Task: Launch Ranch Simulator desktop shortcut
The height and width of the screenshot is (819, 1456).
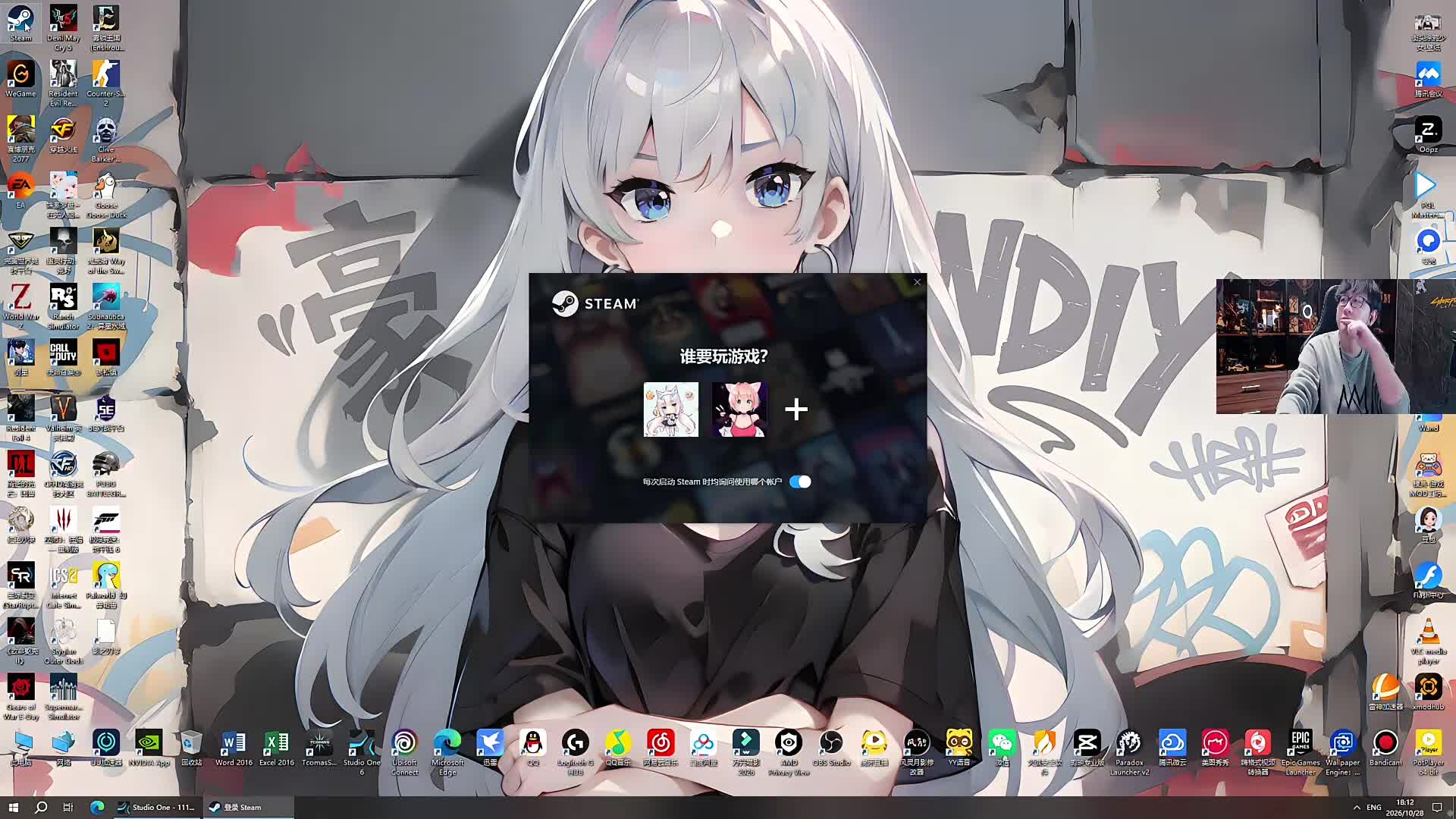Action: click(63, 306)
